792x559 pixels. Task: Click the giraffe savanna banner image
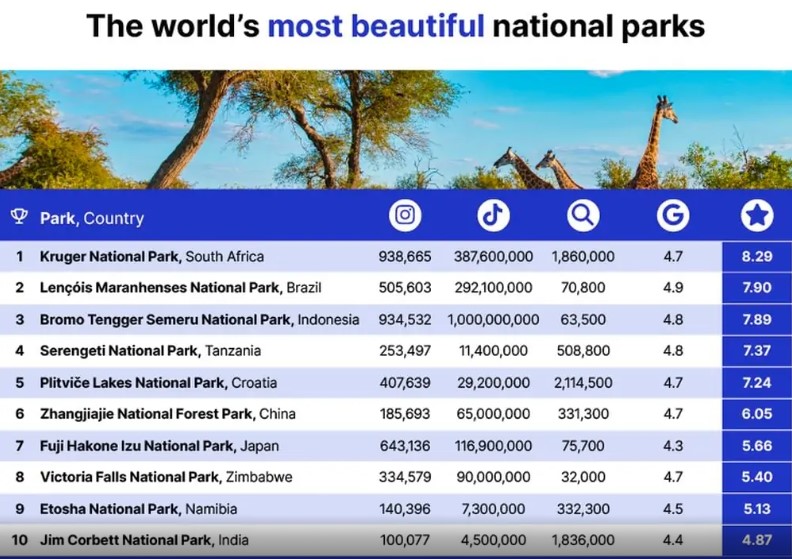point(396,130)
